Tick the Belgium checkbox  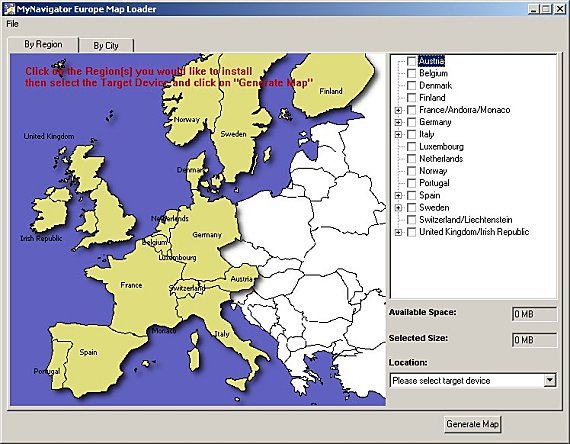[x=411, y=73]
